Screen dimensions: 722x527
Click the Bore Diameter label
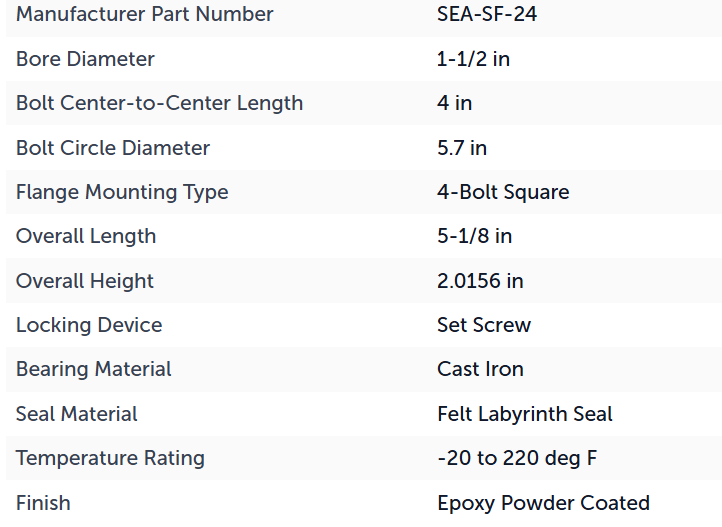click(85, 59)
